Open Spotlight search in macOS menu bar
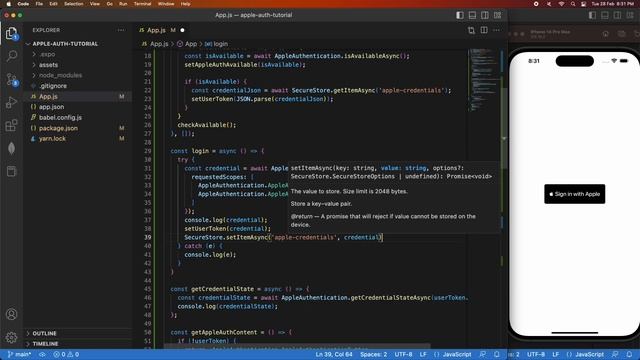640x360 pixels. coord(573,4)
